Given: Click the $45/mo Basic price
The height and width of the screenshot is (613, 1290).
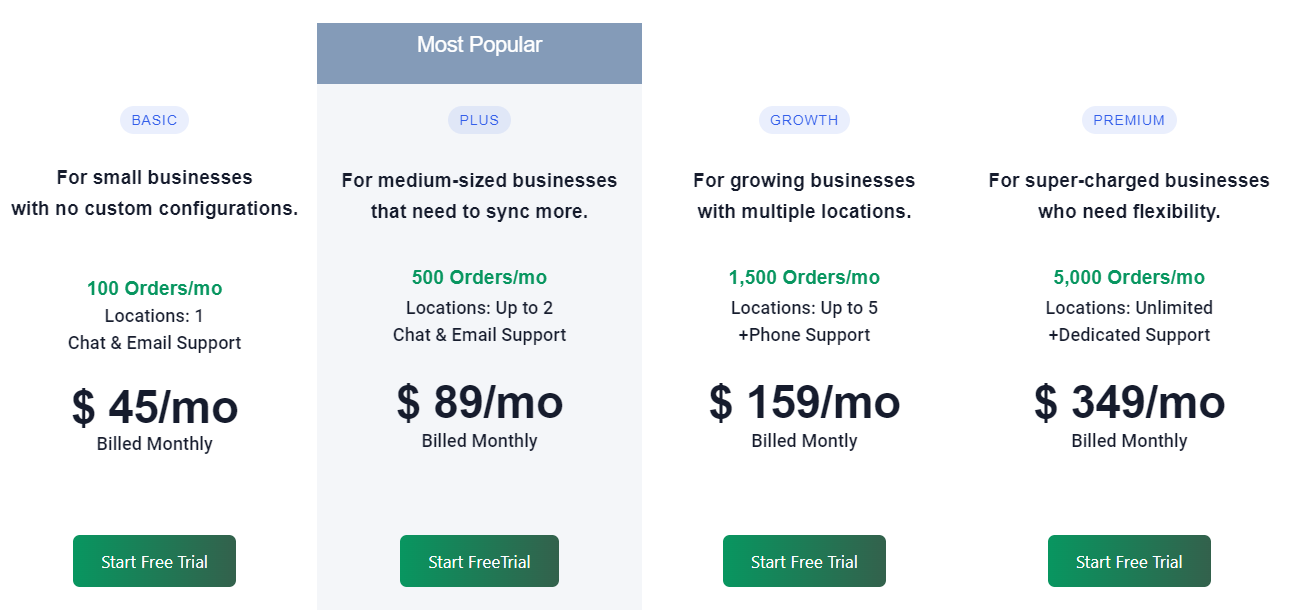Looking at the screenshot, I should click(154, 407).
